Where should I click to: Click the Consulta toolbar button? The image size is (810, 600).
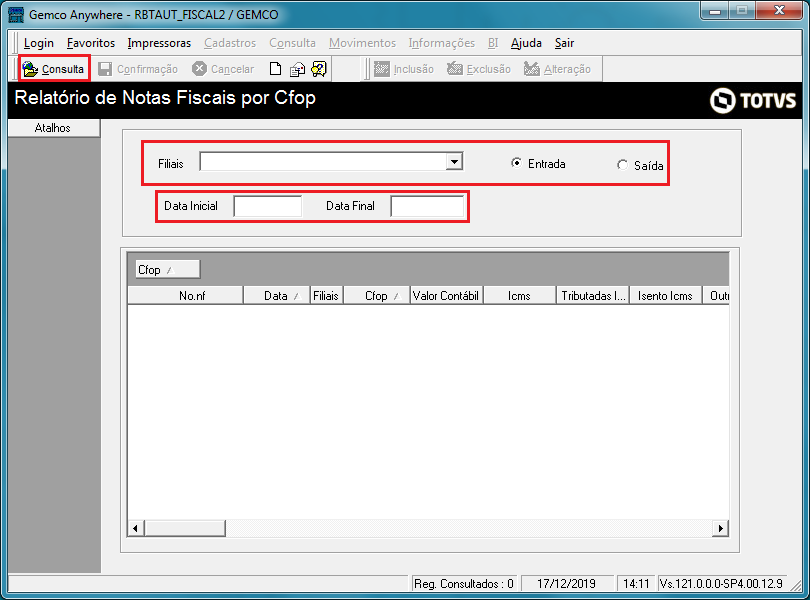click(x=54, y=69)
